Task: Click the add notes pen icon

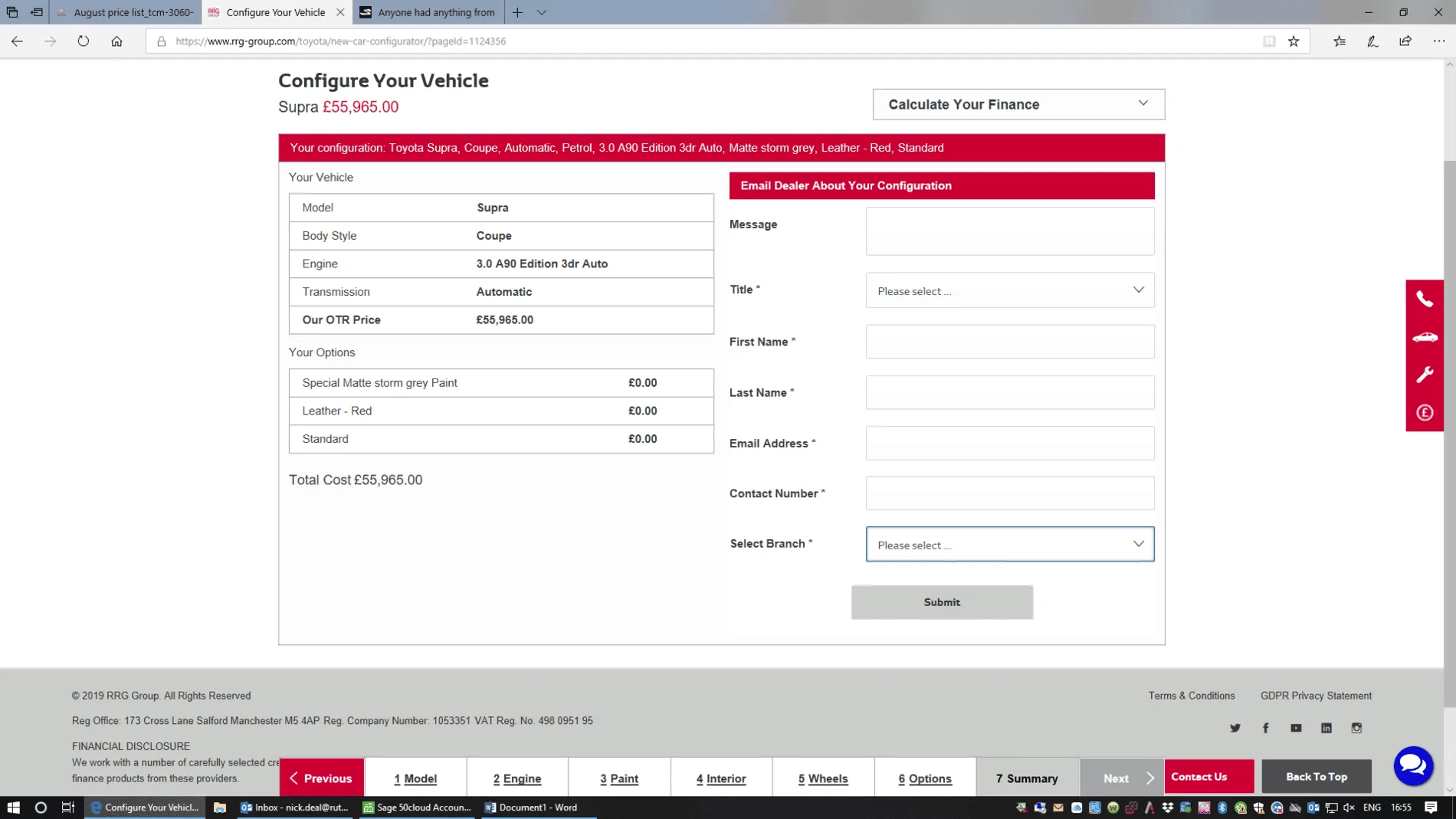Action: click(1372, 41)
